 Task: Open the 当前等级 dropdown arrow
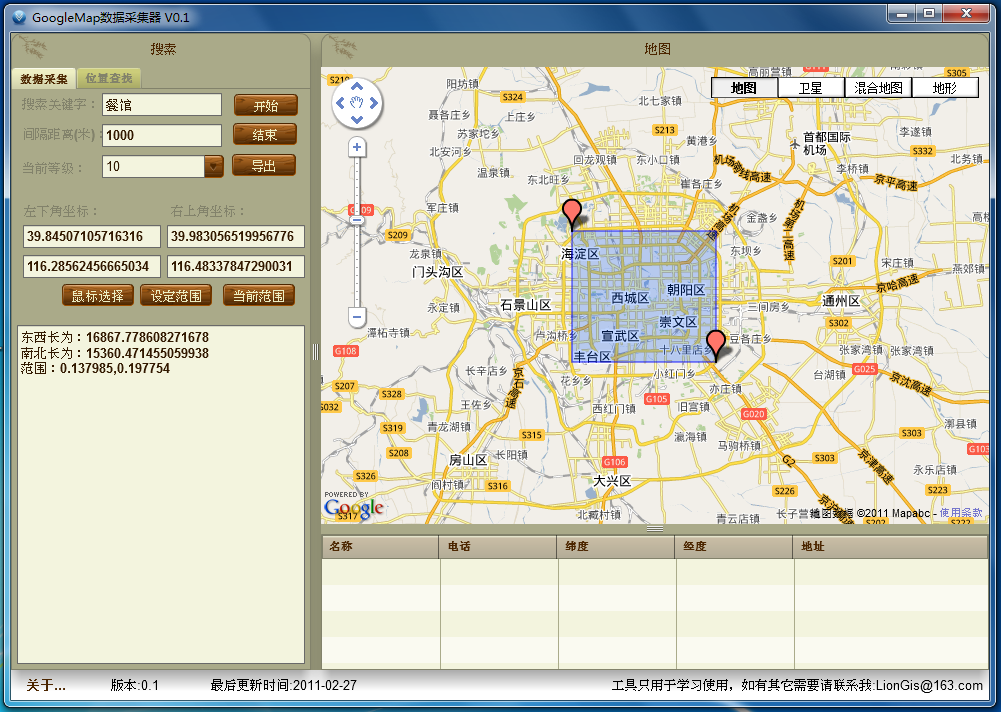click(214, 167)
